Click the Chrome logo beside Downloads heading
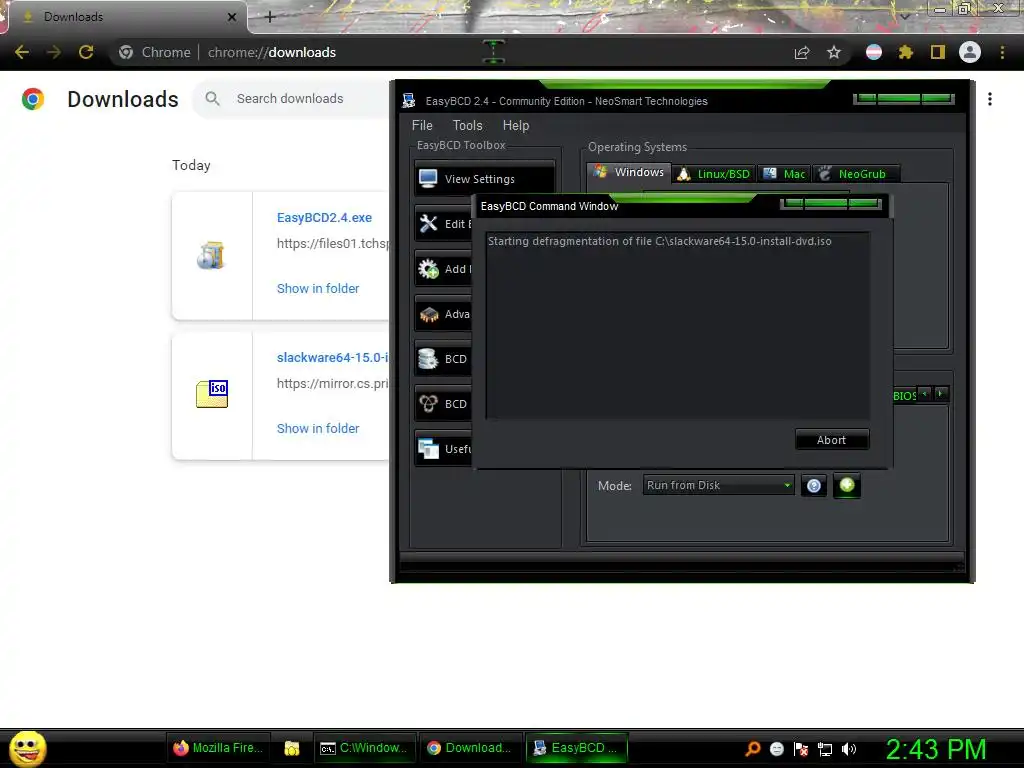1024x768 pixels. coord(33,99)
